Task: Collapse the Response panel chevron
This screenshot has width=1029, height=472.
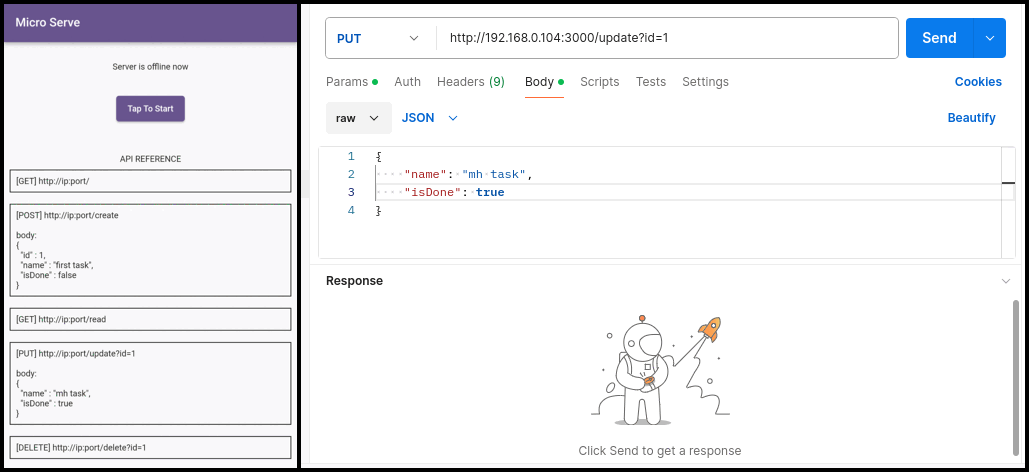Action: point(1005,281)
